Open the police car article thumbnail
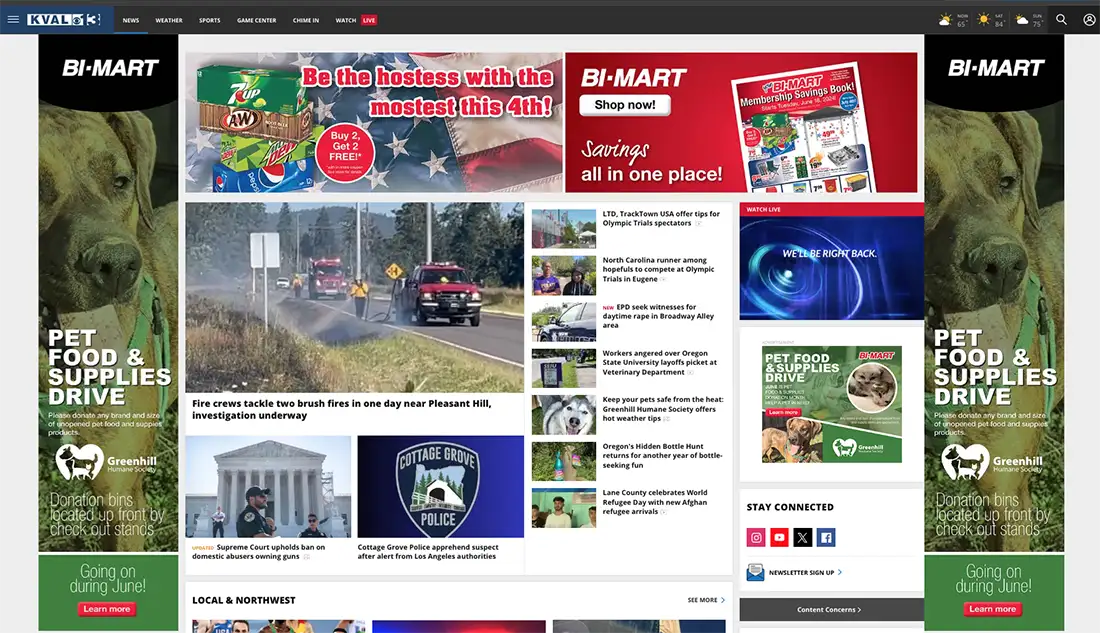Screen dimensions: 1100x633 (564, 322)
